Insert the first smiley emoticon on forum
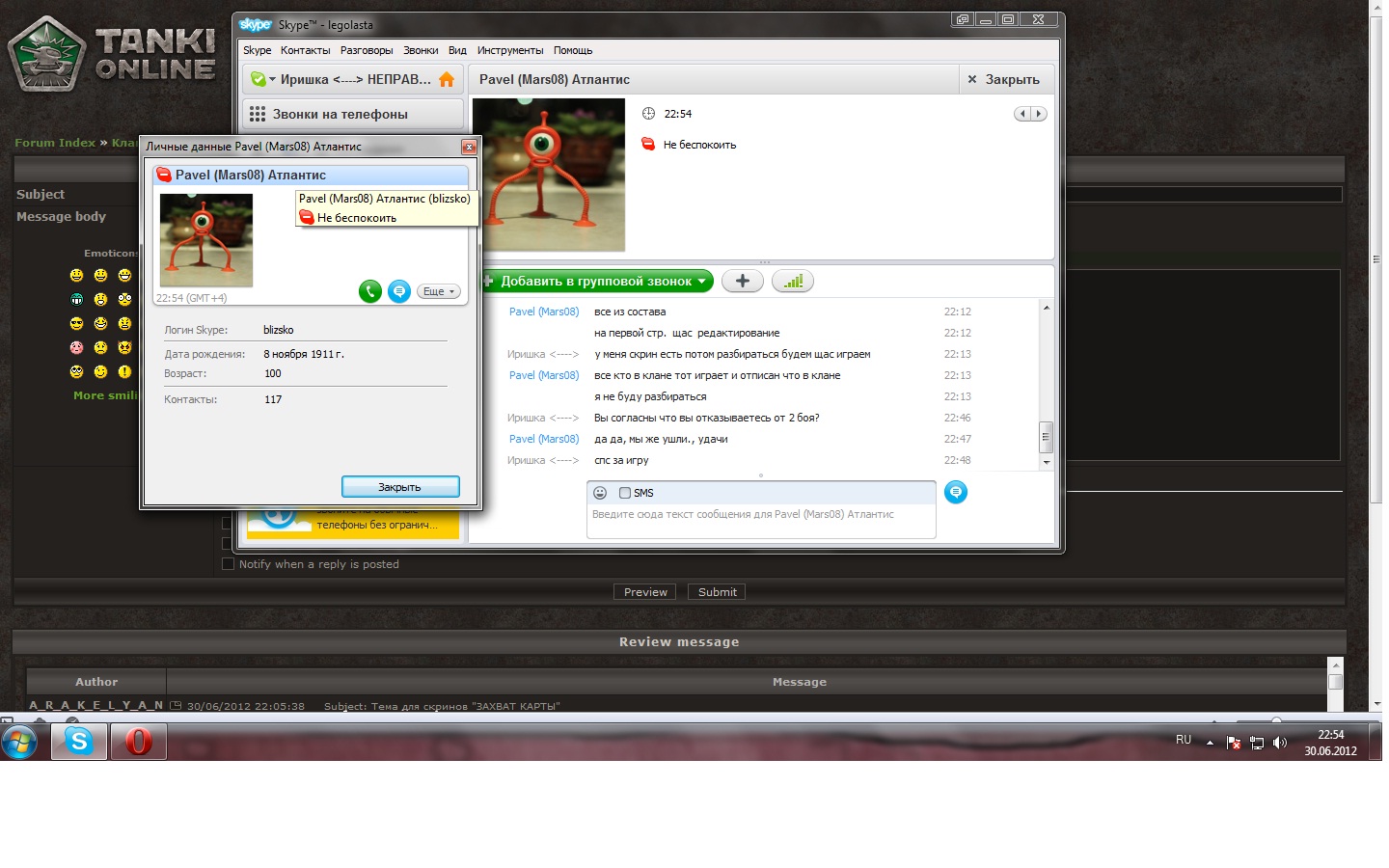The height and width of the screenshot is (868, 1389). coord(76,275)
